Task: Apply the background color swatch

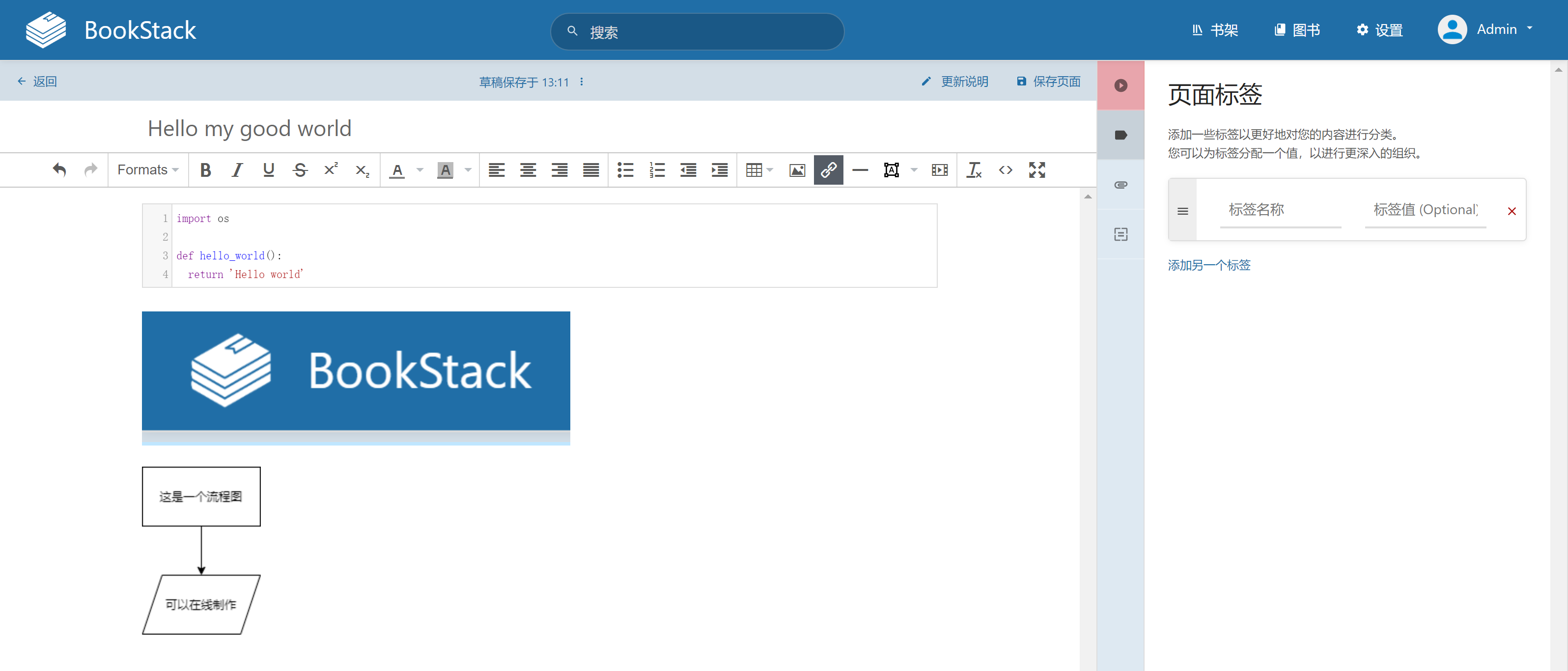Action: coord(445,170)
